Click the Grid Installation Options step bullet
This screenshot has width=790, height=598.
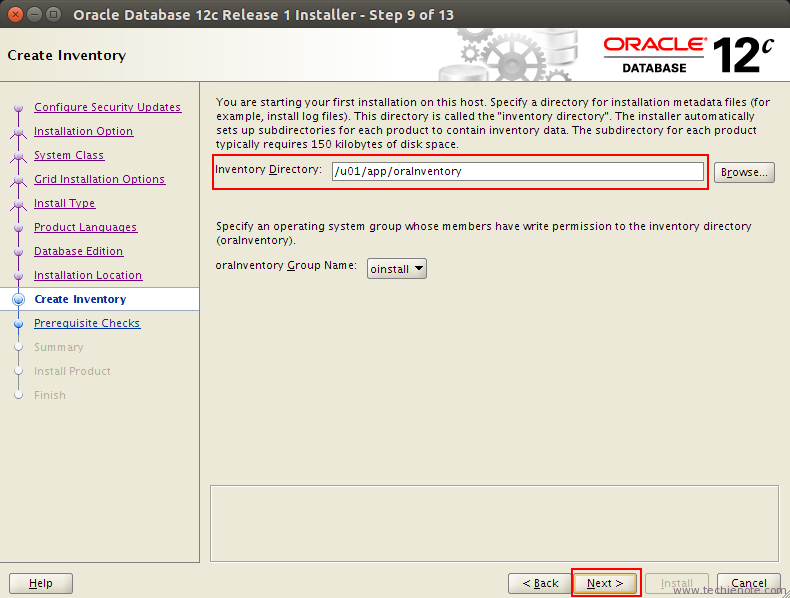click(19, 180)
